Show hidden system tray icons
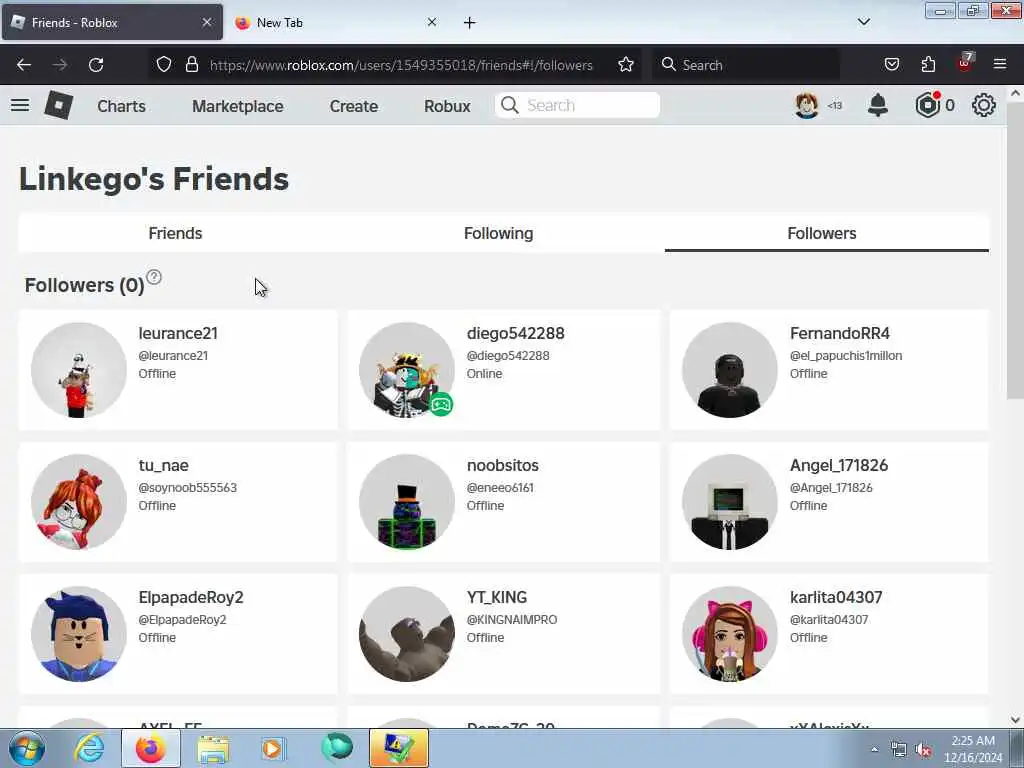 click(x=874, y=749)
